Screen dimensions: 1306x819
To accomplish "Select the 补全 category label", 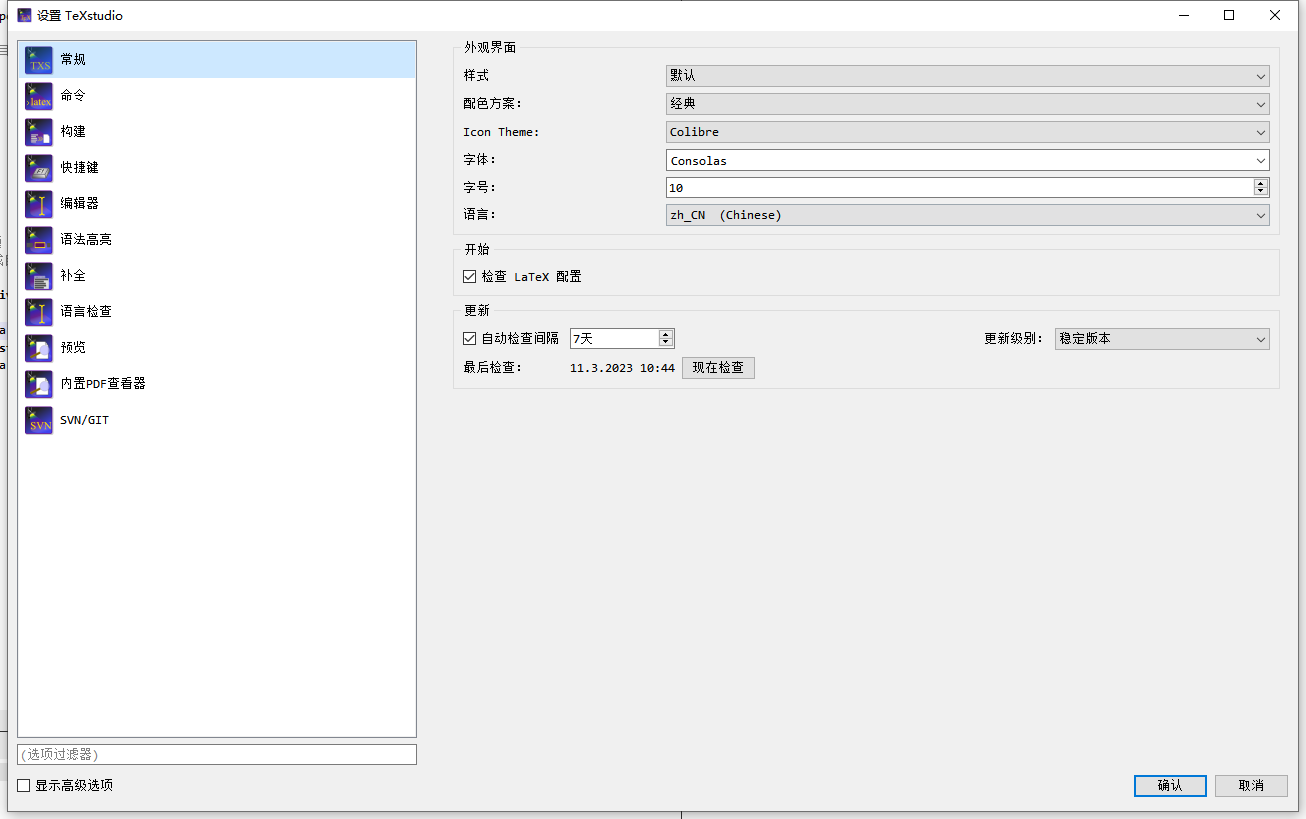I will point(73,275).
